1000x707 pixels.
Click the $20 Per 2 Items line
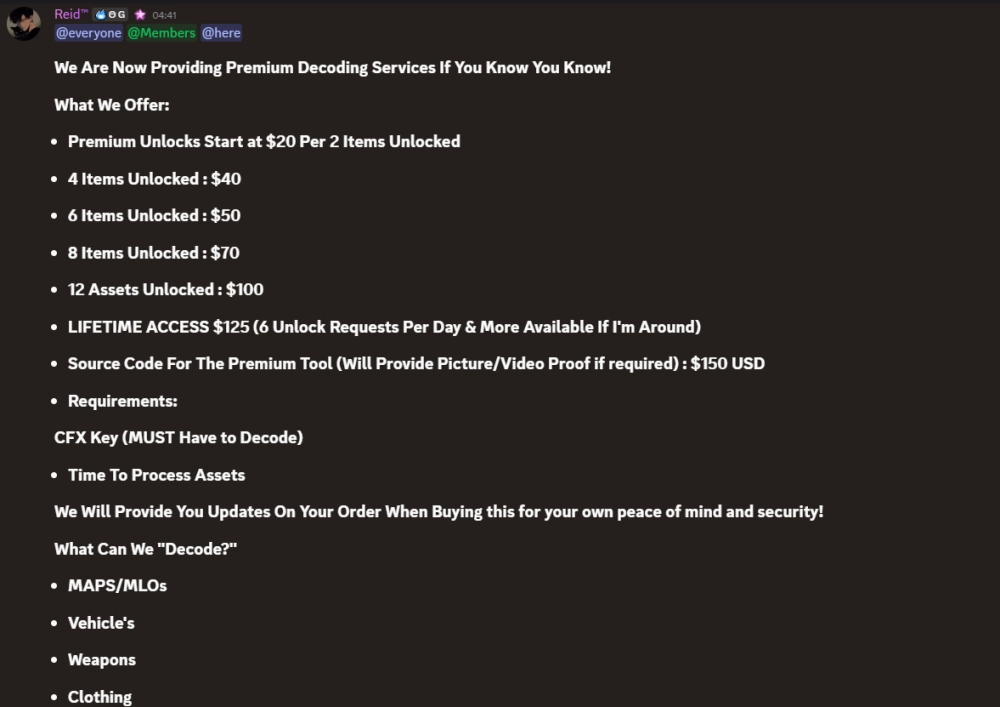pos(264,142)
